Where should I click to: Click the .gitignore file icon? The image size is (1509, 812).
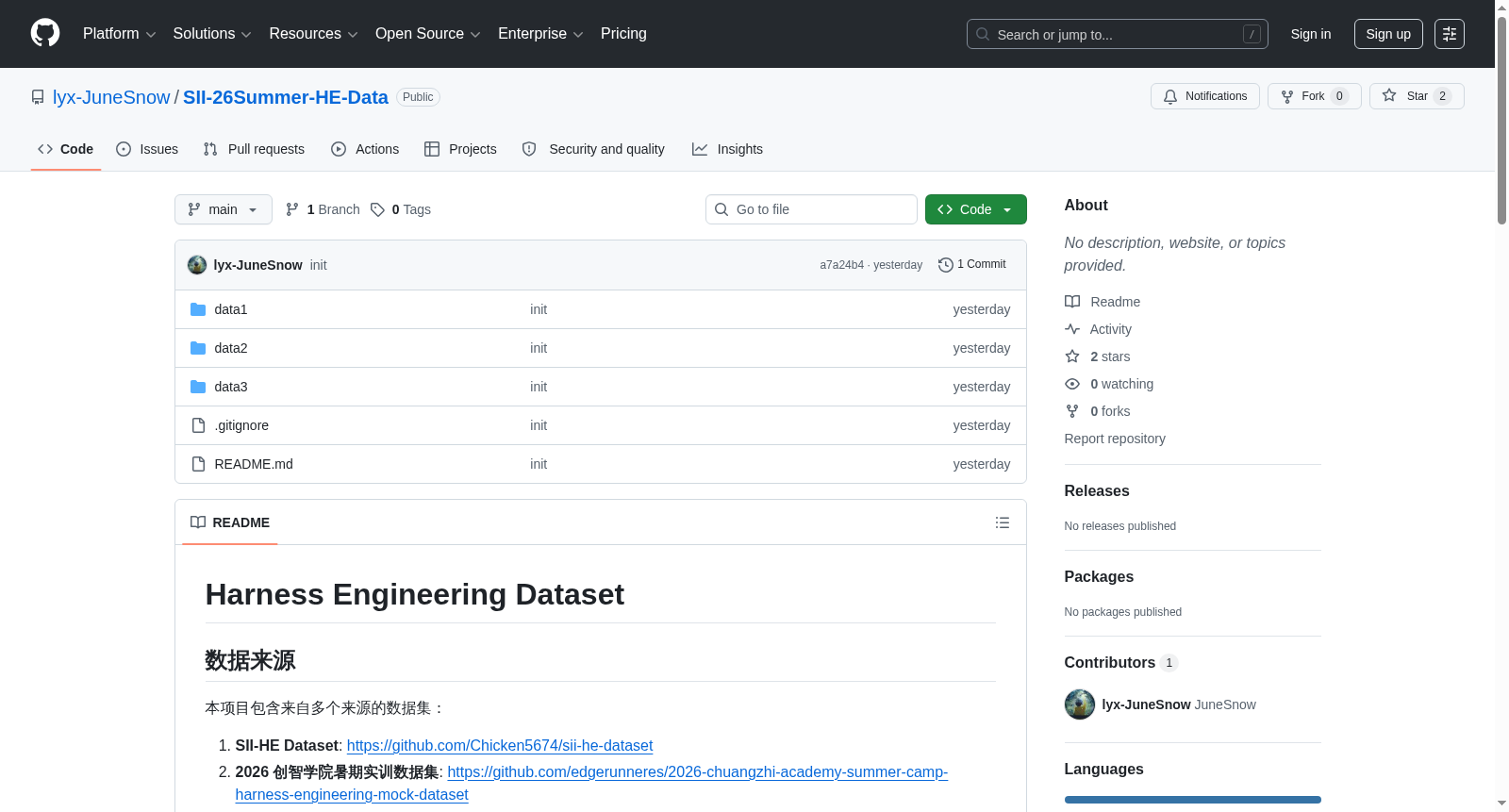(x=198, y=425)
